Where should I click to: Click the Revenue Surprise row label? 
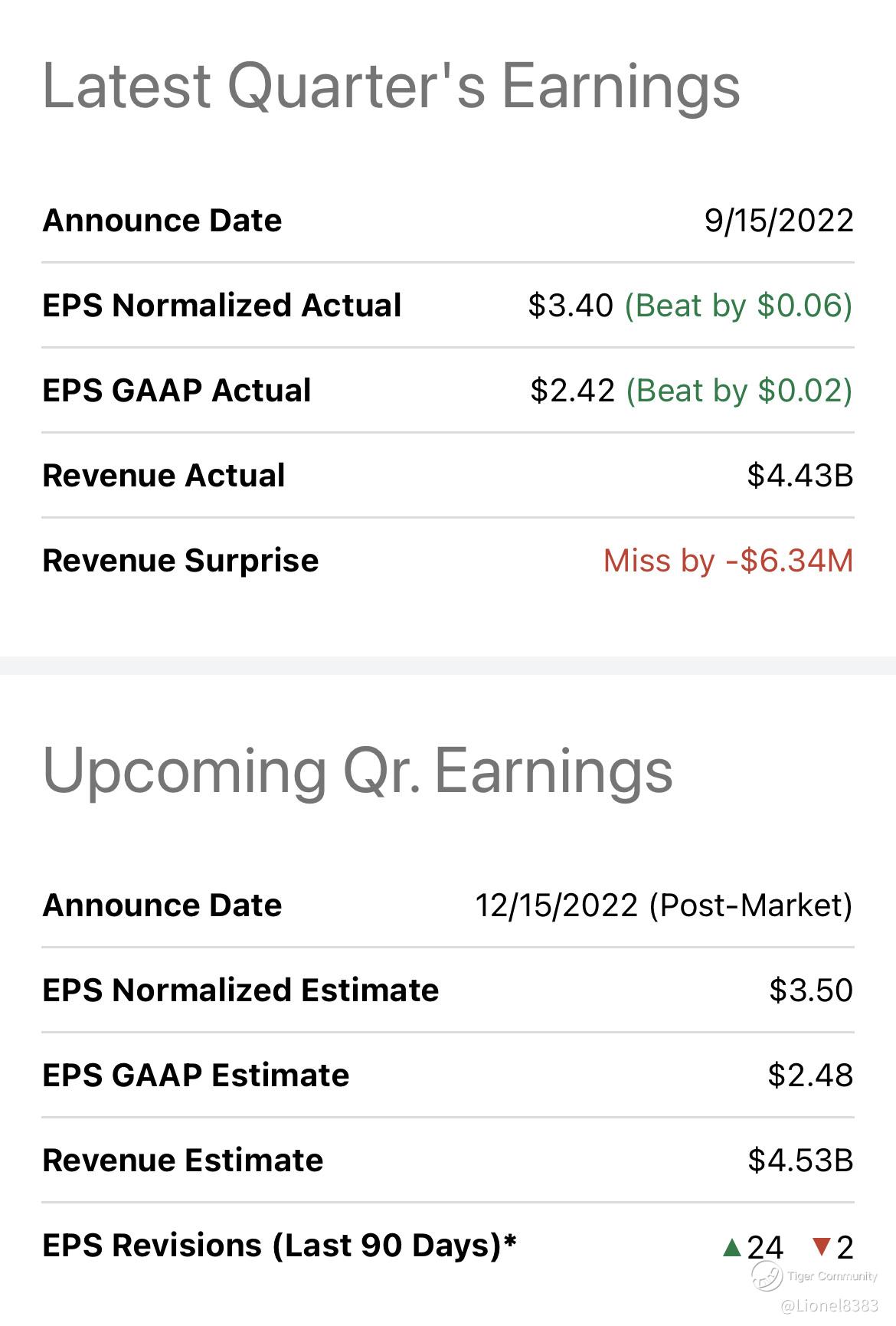[180, 561]
